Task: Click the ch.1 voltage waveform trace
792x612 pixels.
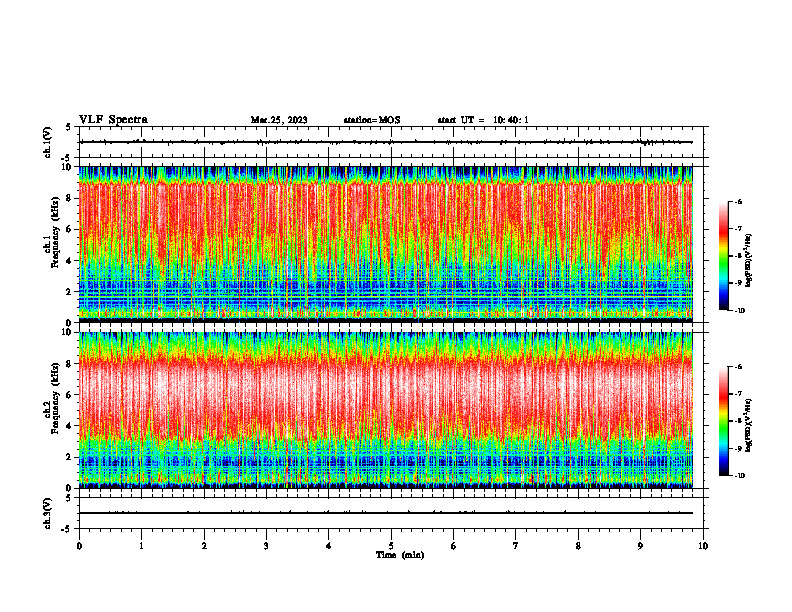Action: tap(386, 142)
